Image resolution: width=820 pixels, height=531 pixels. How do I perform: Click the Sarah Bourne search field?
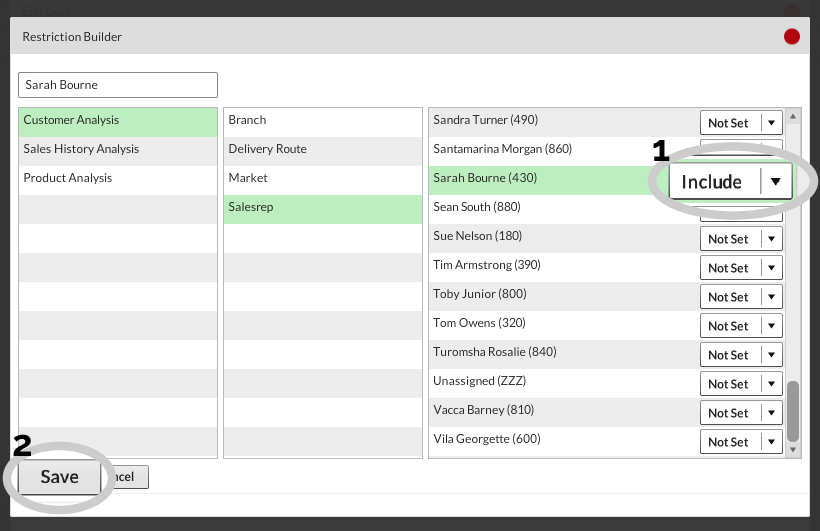[x=118, y=85]
